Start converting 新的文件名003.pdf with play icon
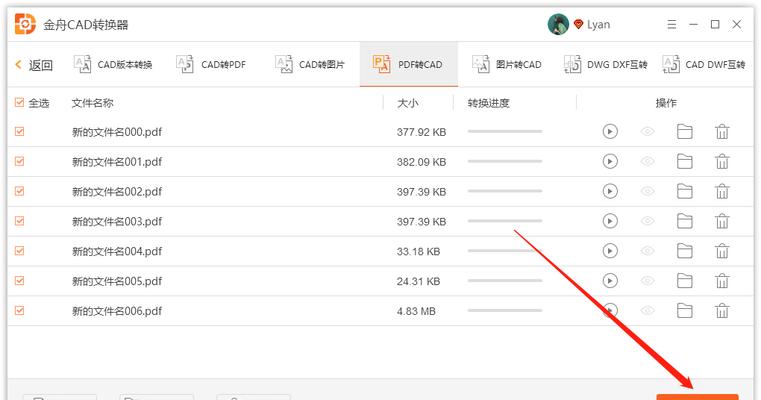Viewport: 761px width, 400px height. pyautogui.click(x=610, y=221)
